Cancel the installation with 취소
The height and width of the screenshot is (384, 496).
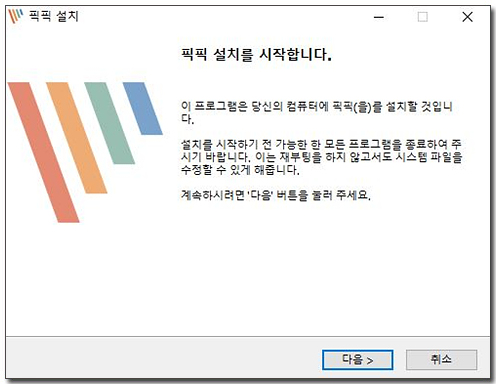point(441,360)
